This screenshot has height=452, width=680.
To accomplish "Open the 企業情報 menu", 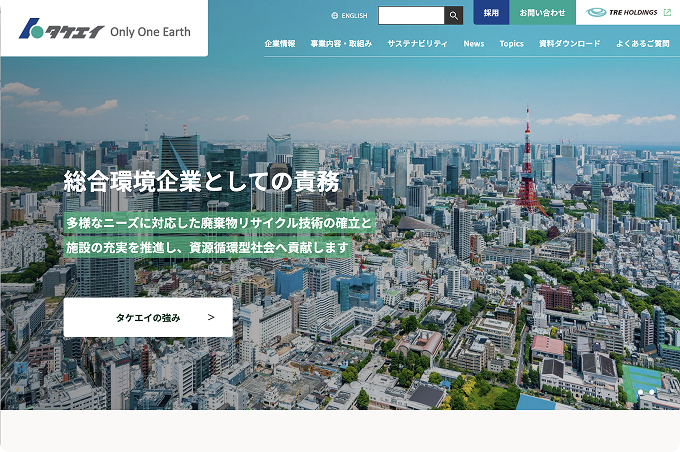I will coord(280,43).
